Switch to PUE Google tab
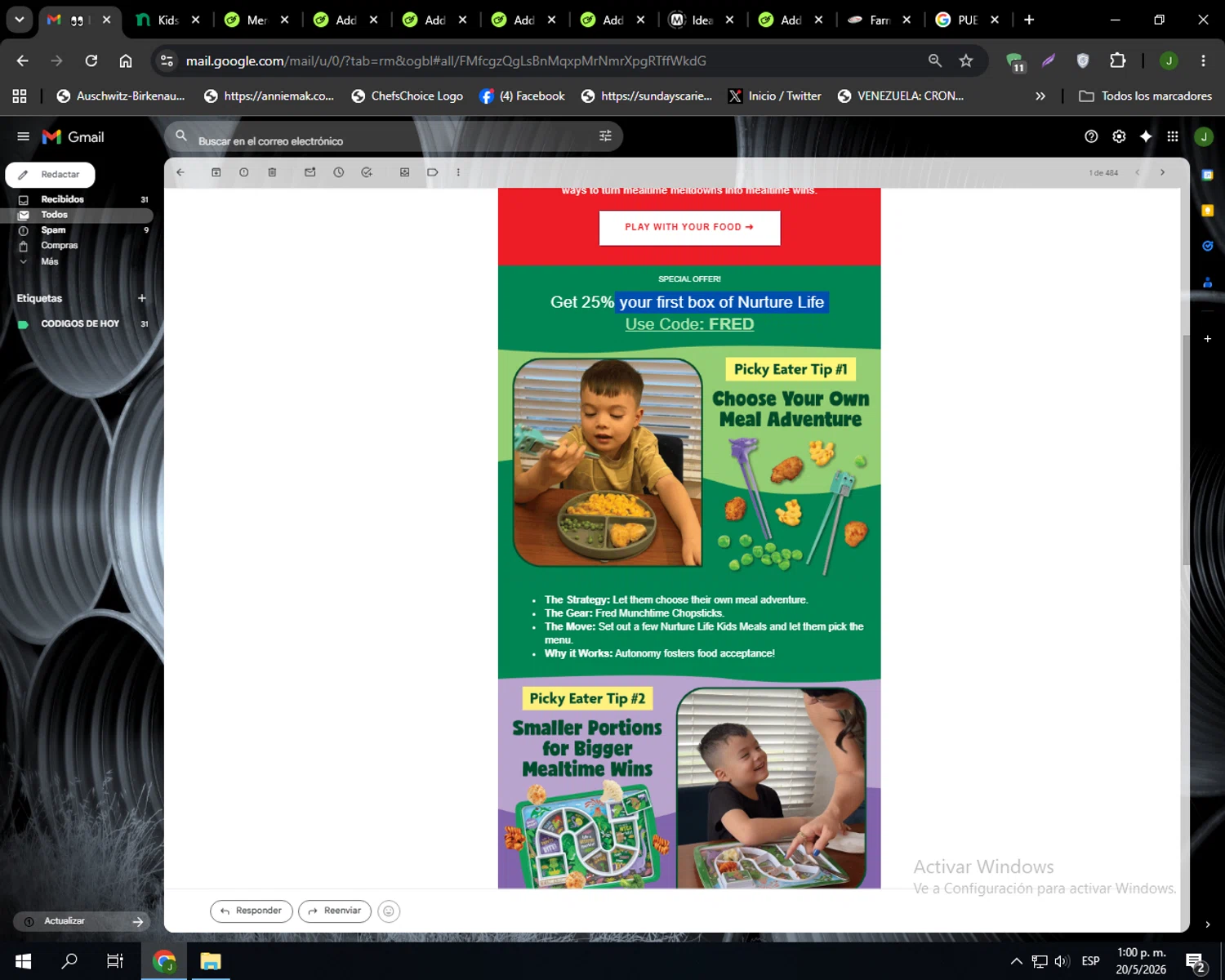Screen dimensions: 1225x980 [968, 20]
